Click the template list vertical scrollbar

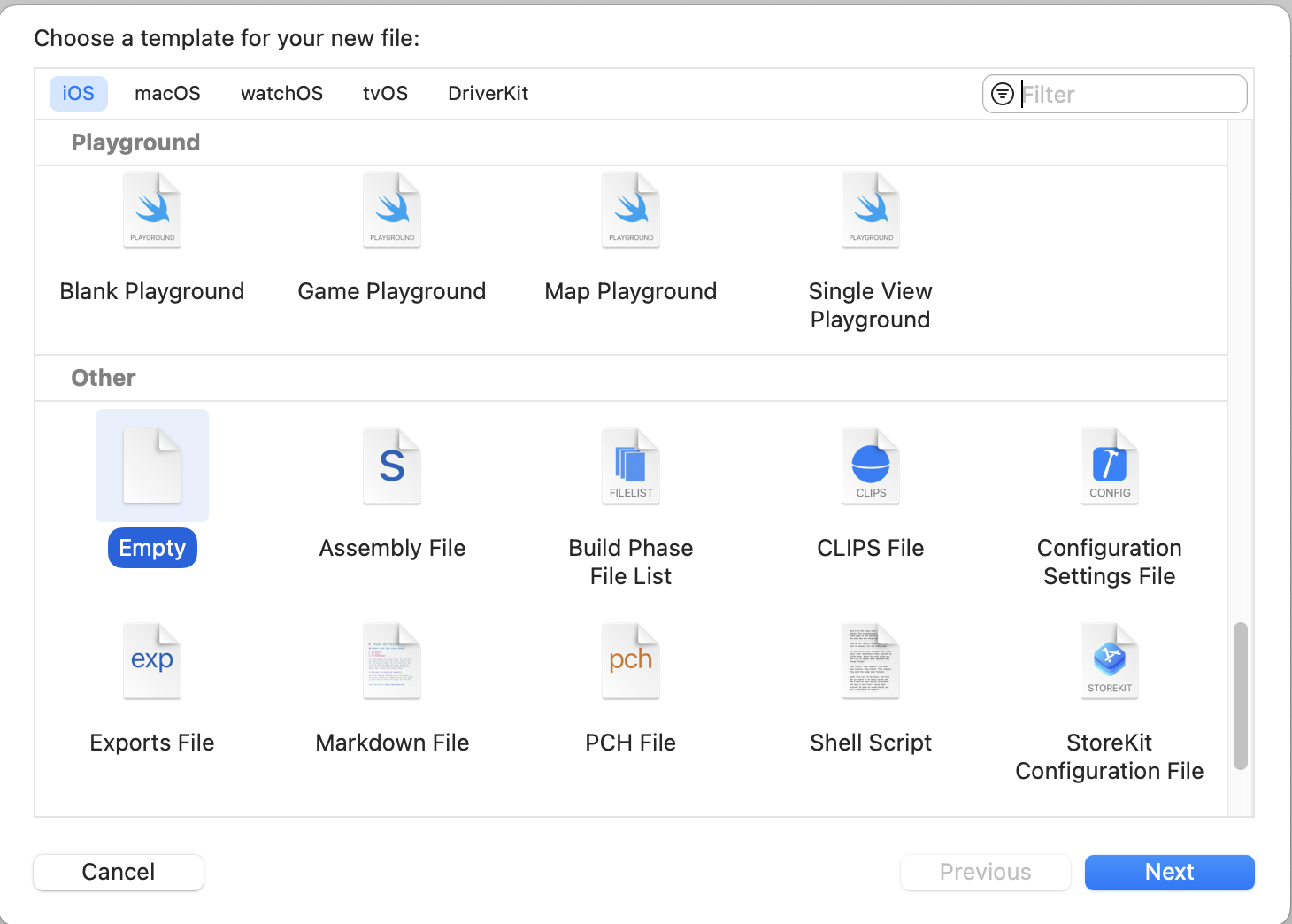(1241, 696)
